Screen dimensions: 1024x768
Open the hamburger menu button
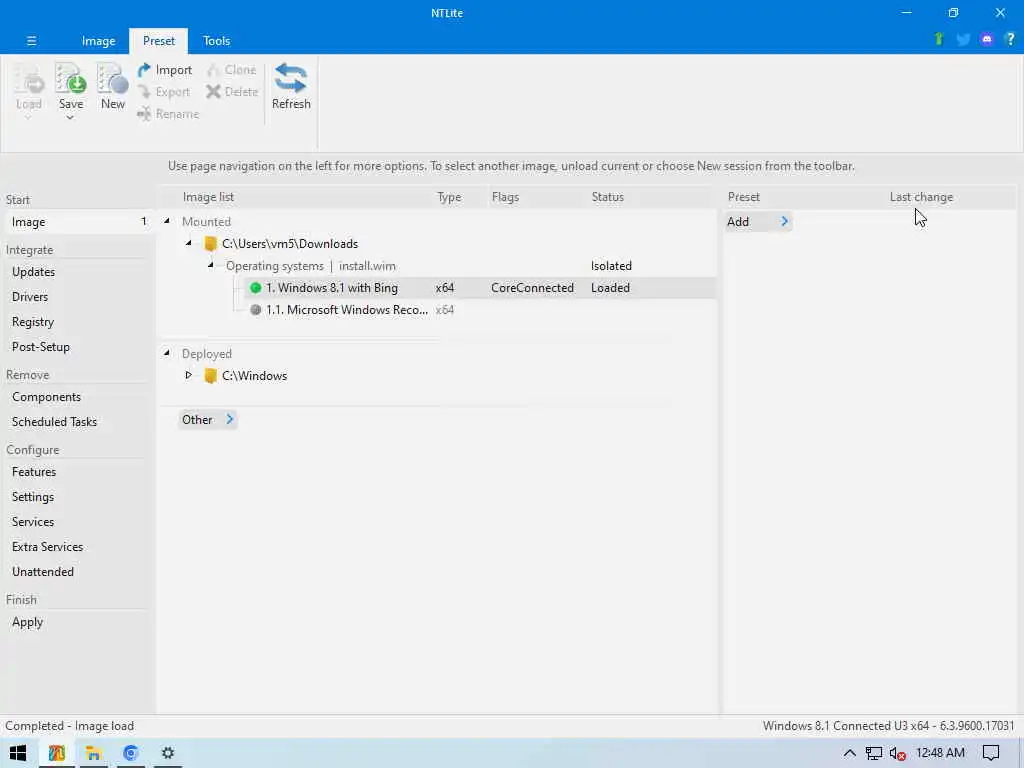pyautogui.click(x=31, y=40)
